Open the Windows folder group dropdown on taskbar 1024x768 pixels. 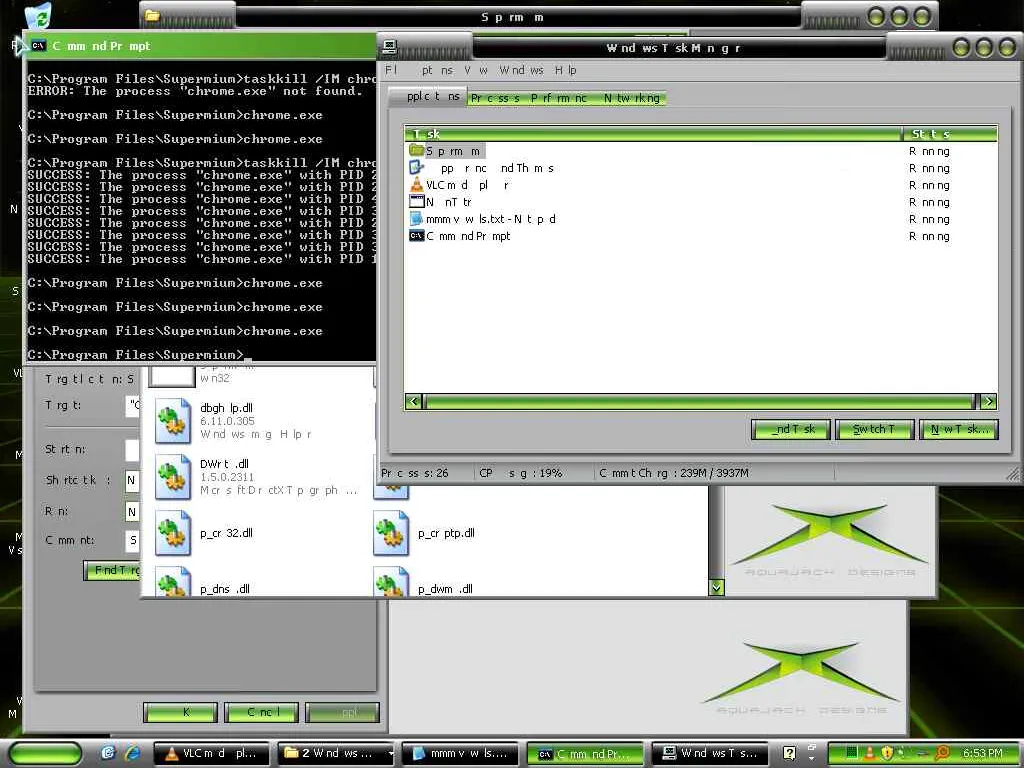(x=391, y=754)
